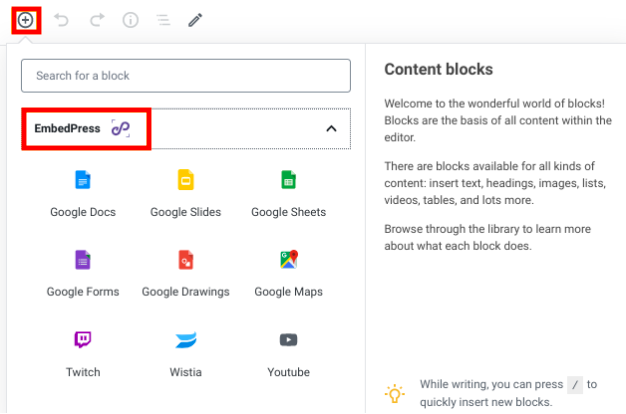The width and height of the screenshot is (626, 414).
Task: Click the EmbedPress category title
Action: coord(67,129)
